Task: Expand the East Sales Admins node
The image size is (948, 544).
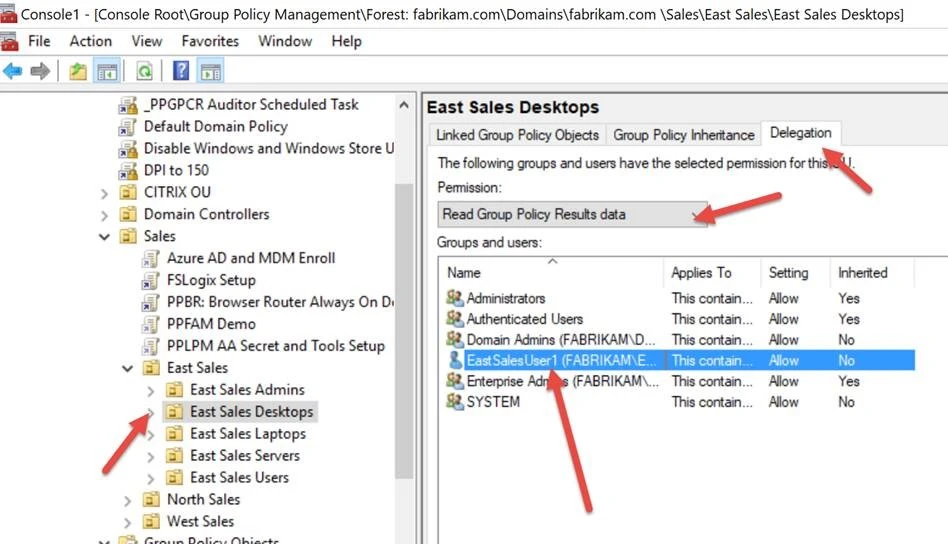Action: 151,390
